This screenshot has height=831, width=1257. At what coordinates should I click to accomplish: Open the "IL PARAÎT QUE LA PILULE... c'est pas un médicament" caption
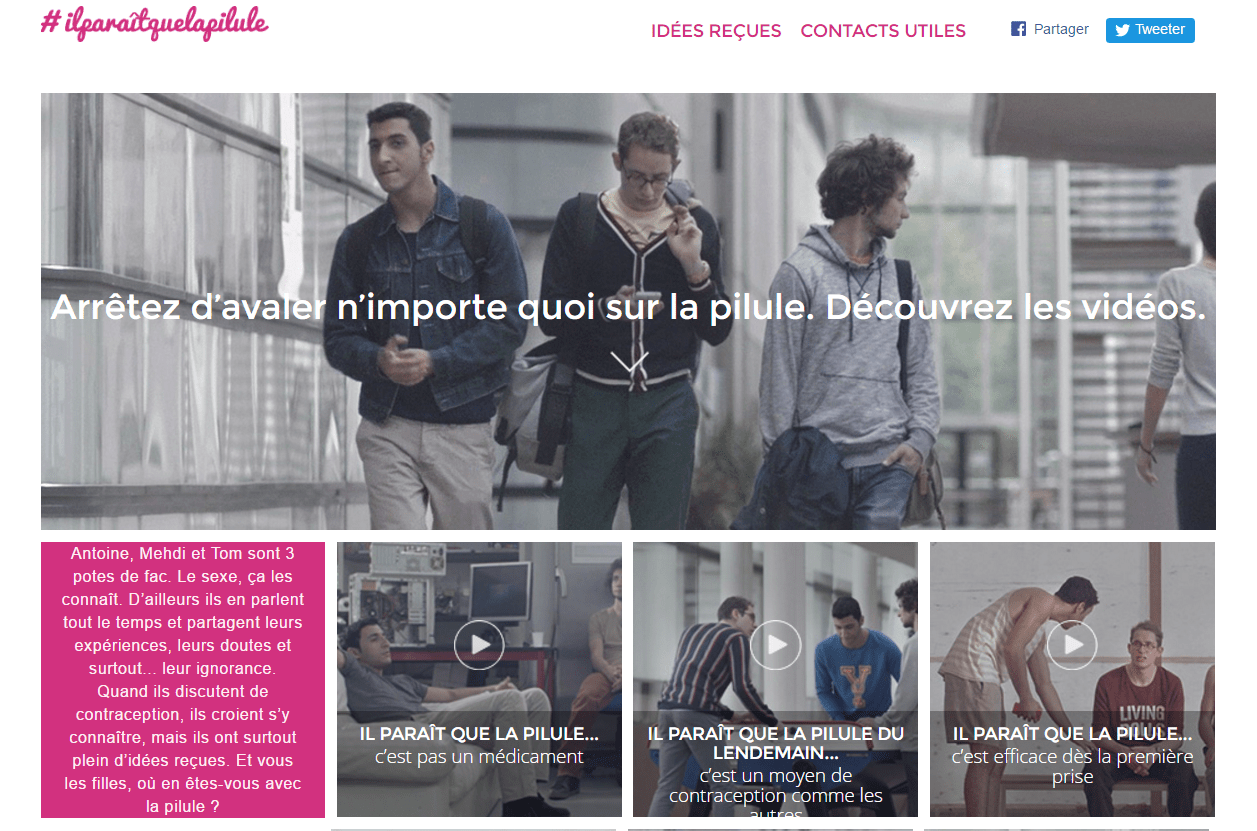click(479, 745)
